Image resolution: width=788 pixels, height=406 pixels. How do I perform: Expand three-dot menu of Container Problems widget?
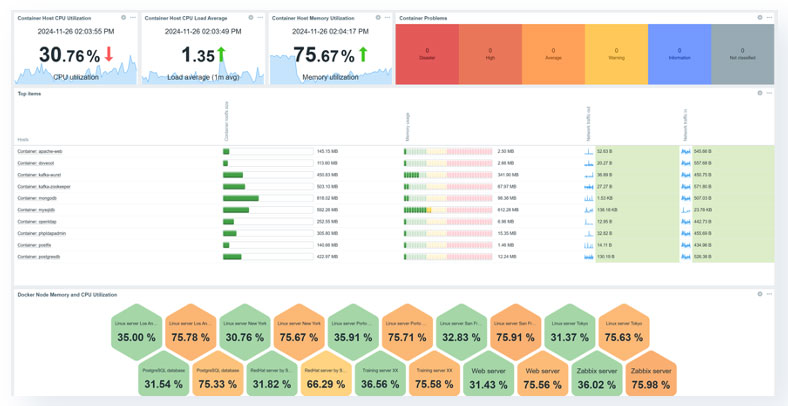[769, 18]
